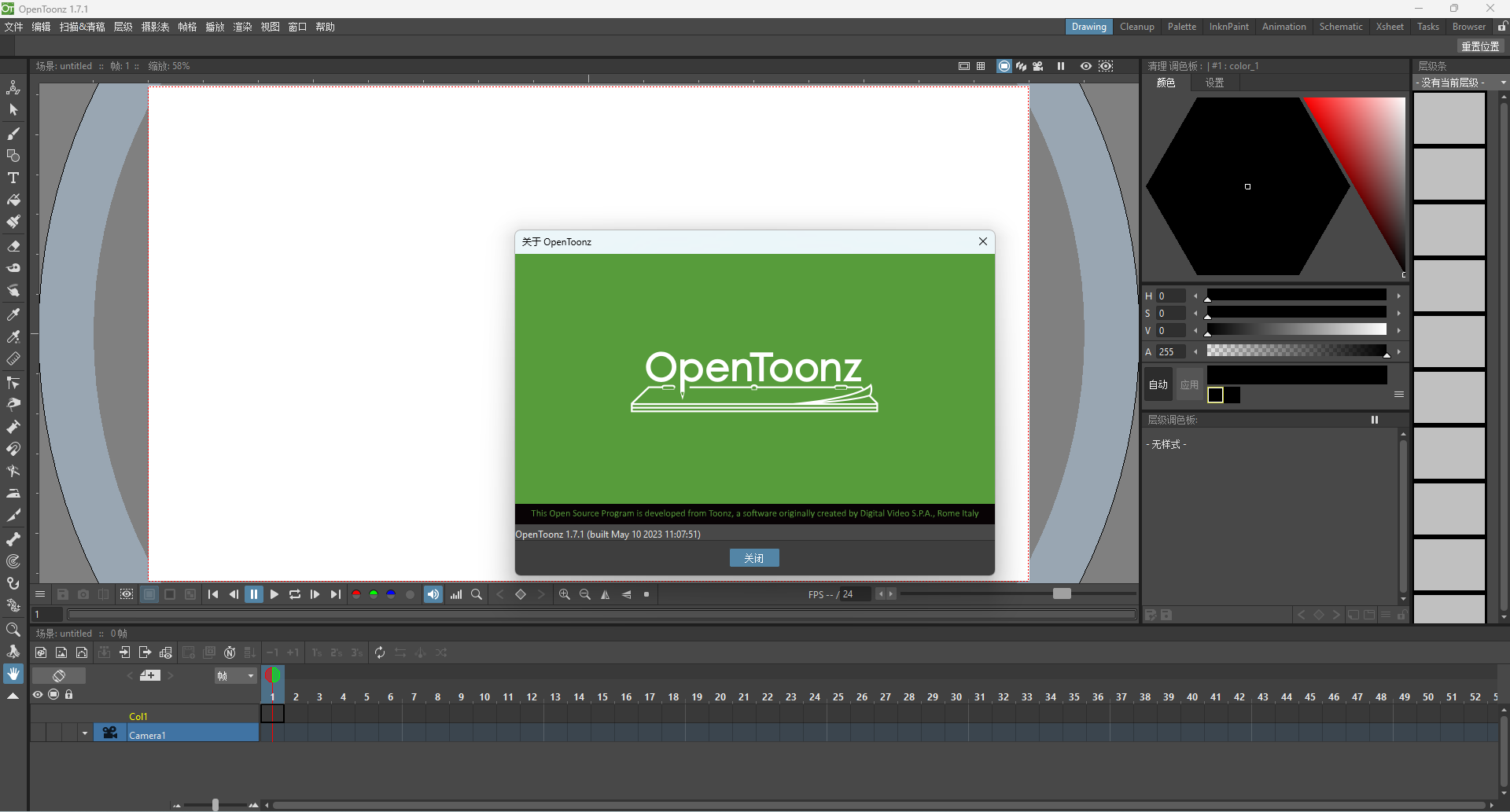The width and height of the screenshot is (1510, 812).
Task: Toggle the Red channel display
Action: 356,594
